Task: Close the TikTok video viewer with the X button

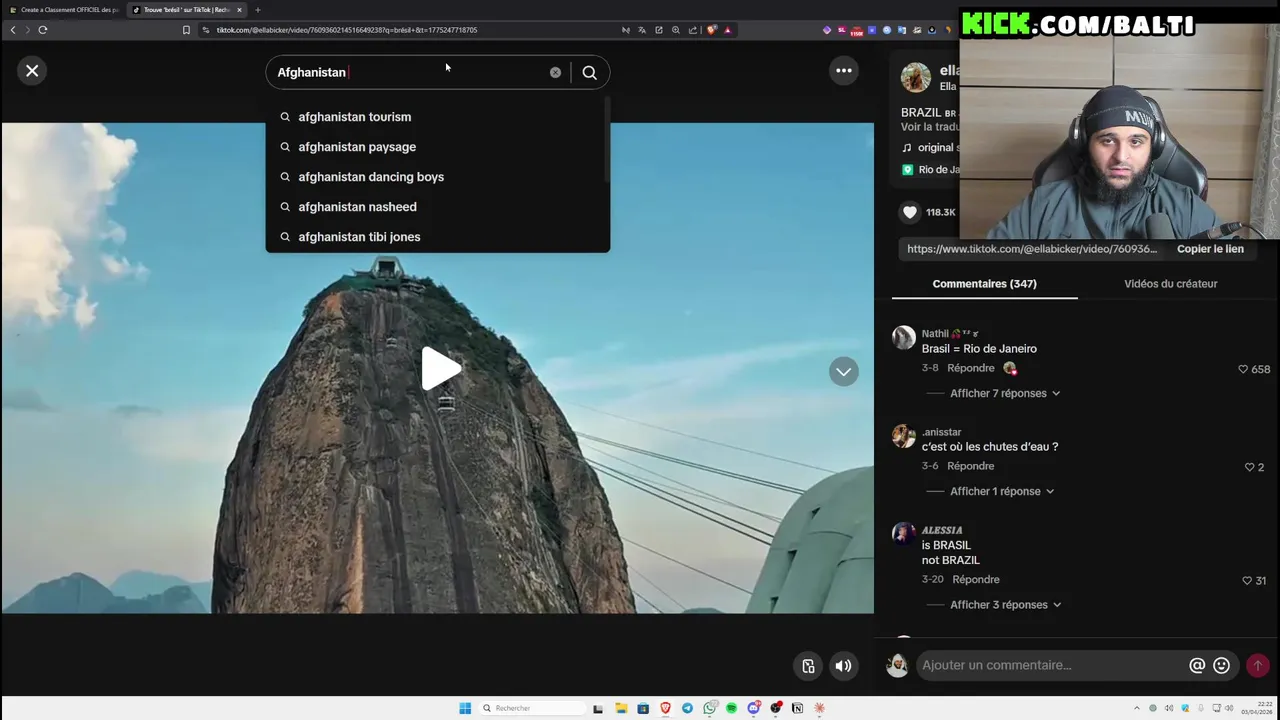Action: pos(32,71)
